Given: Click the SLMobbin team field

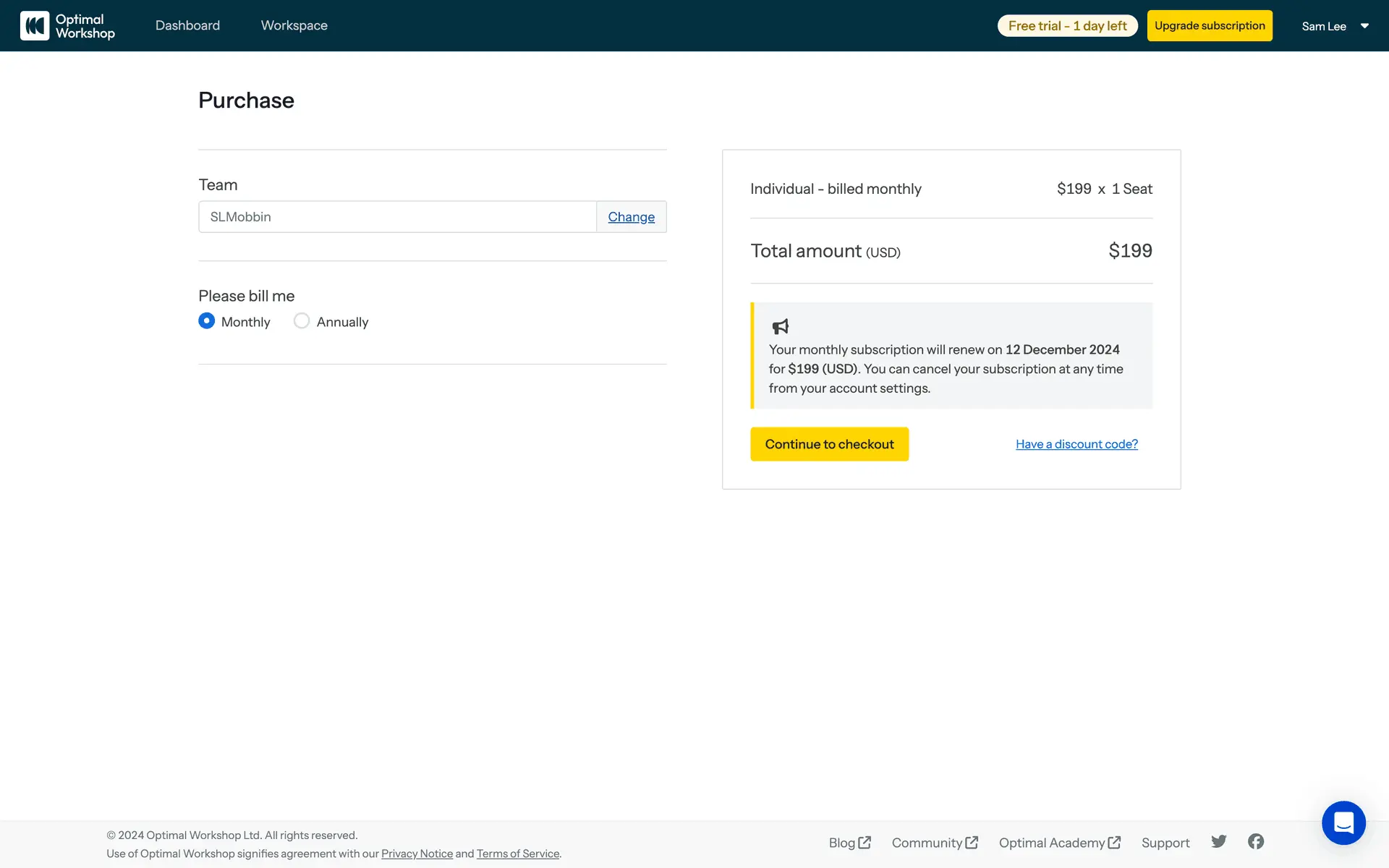Looking at the screenshot, I should pyautogui.click(x=396, y=217).
